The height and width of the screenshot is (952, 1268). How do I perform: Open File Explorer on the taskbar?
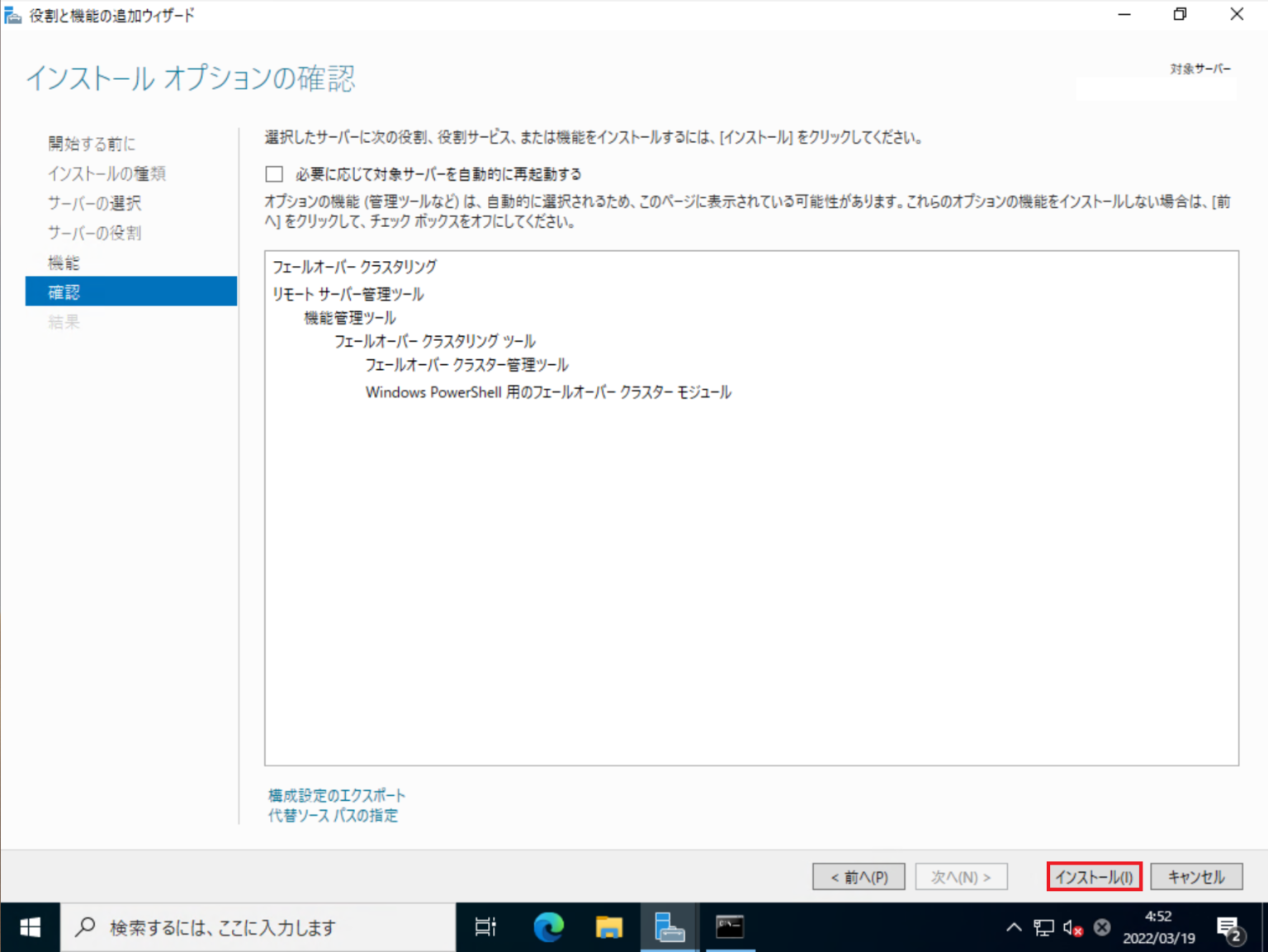(608, 926)
